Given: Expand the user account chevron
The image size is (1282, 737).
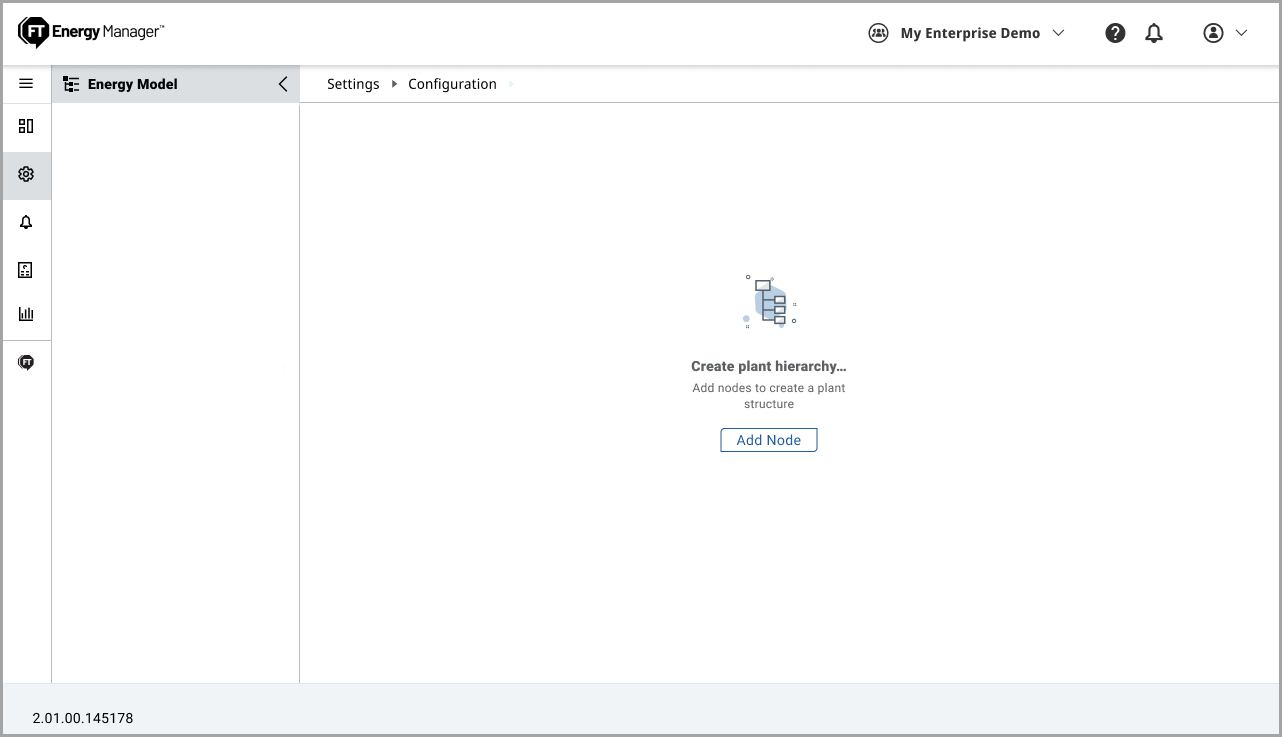Looking at the screenshot, I should [1242, 33].
